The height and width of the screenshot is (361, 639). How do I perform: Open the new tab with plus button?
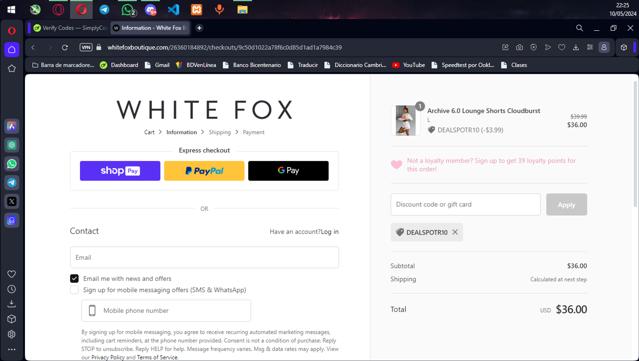tap(199, 28)
